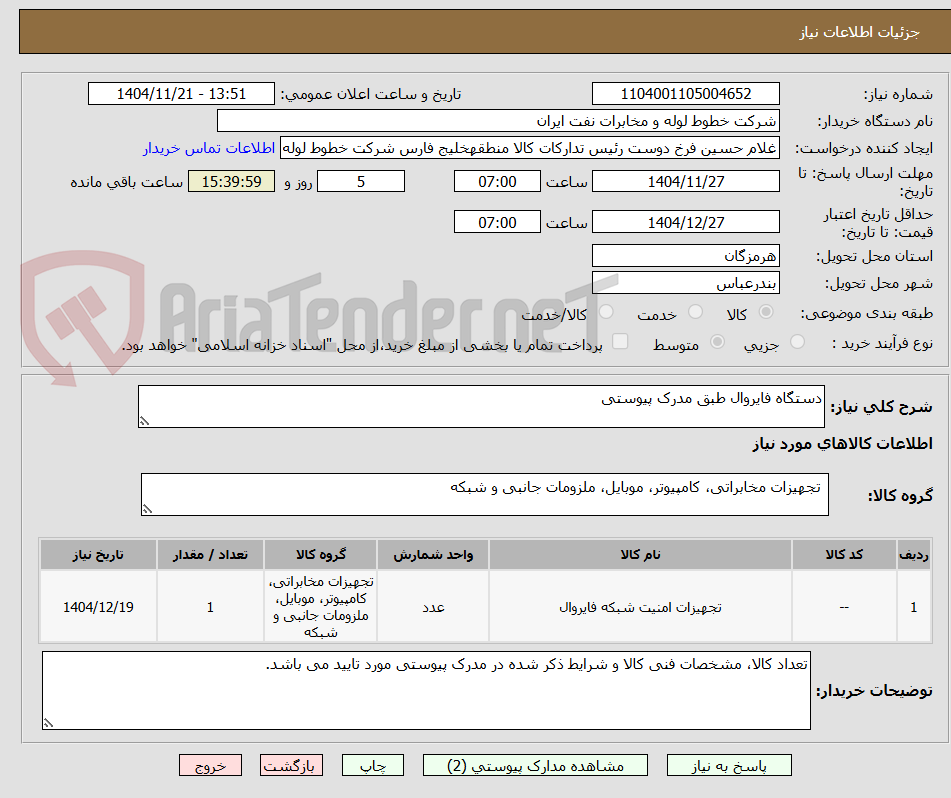Toggle the اسناد خزانه اسلامی payment checkbox
Viewport: 951px width, 798px height.
(x=620, y=341)
